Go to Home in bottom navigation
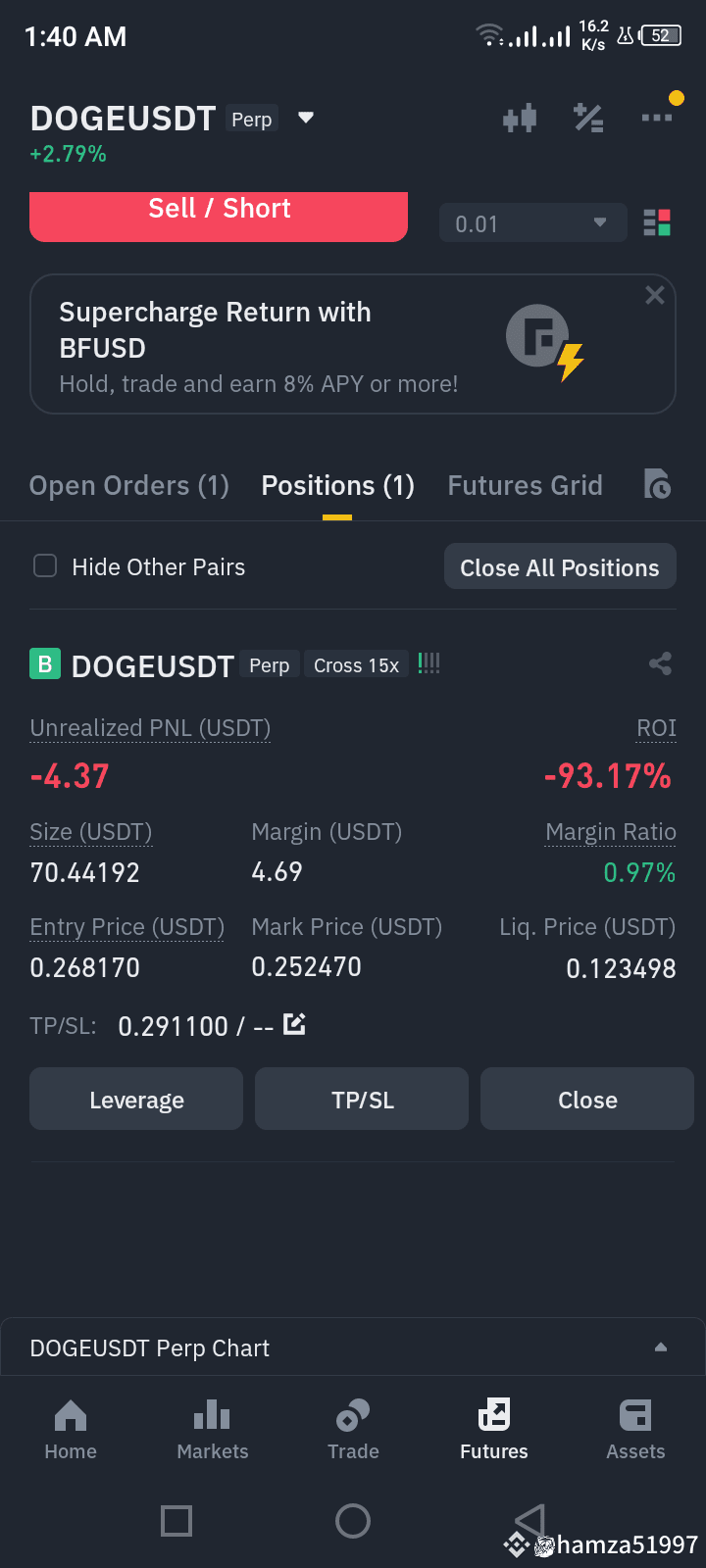This screenshot has width=706, height=1568. (71, 1430)
